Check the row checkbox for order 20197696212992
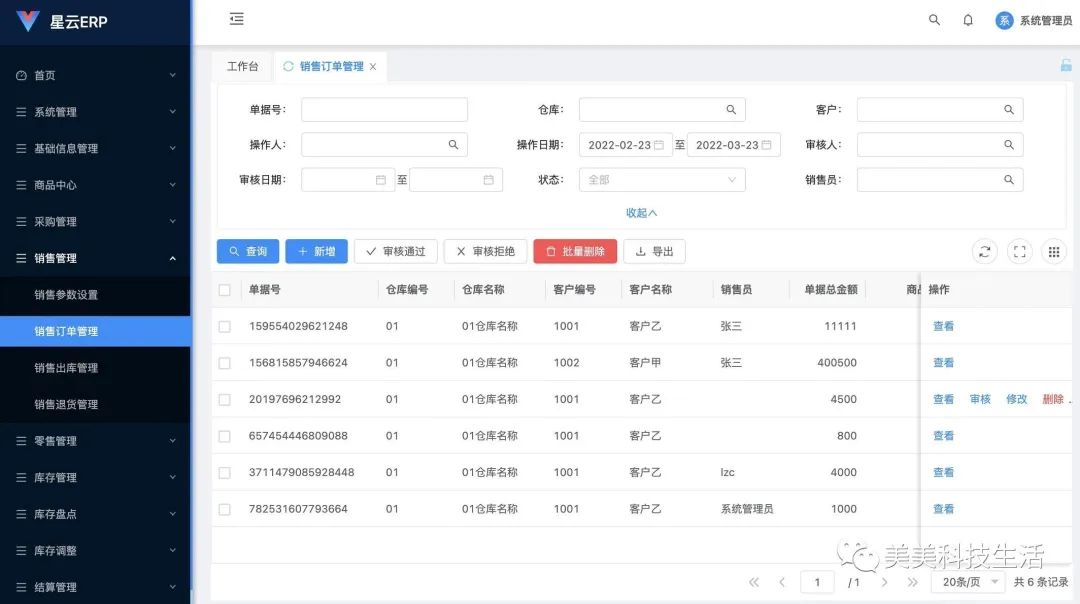 pos(224,398)
